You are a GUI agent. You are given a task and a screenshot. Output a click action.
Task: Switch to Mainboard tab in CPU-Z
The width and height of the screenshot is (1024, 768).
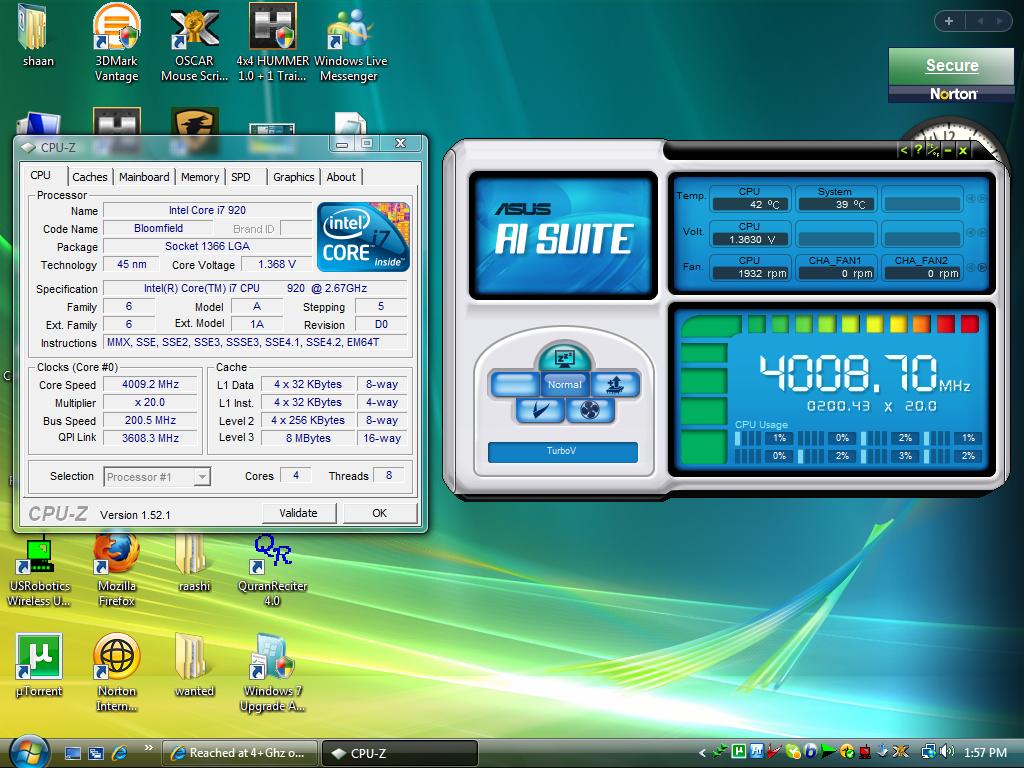coord(144,177)
